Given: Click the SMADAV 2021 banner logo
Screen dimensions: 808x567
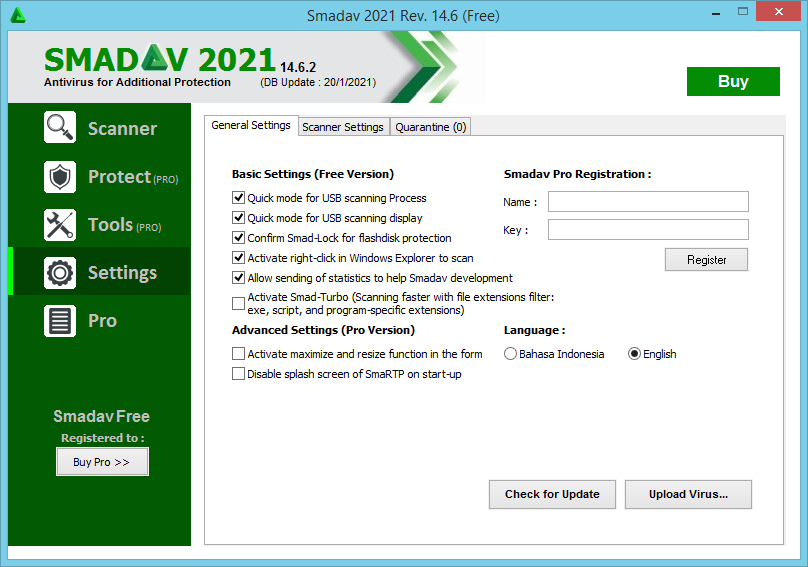Looking at the screenshot, I should click(x=160, y=59).
